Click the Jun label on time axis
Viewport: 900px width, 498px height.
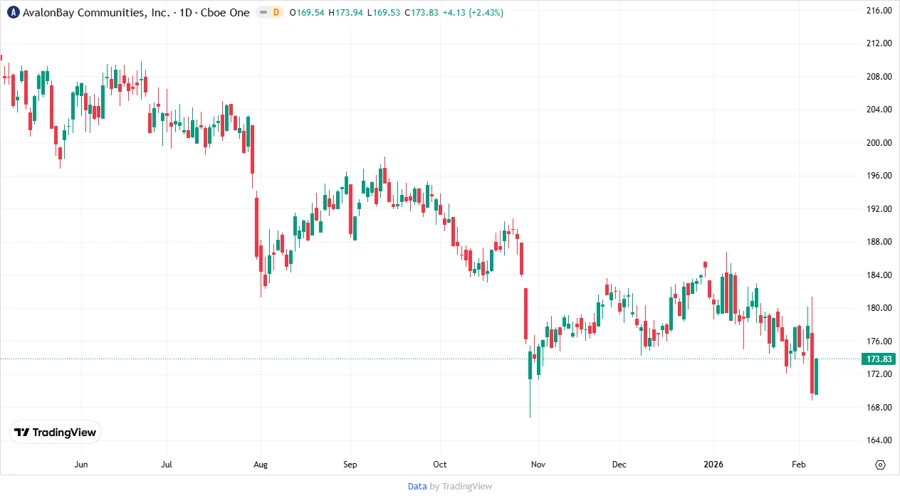(x=81, y=464)
